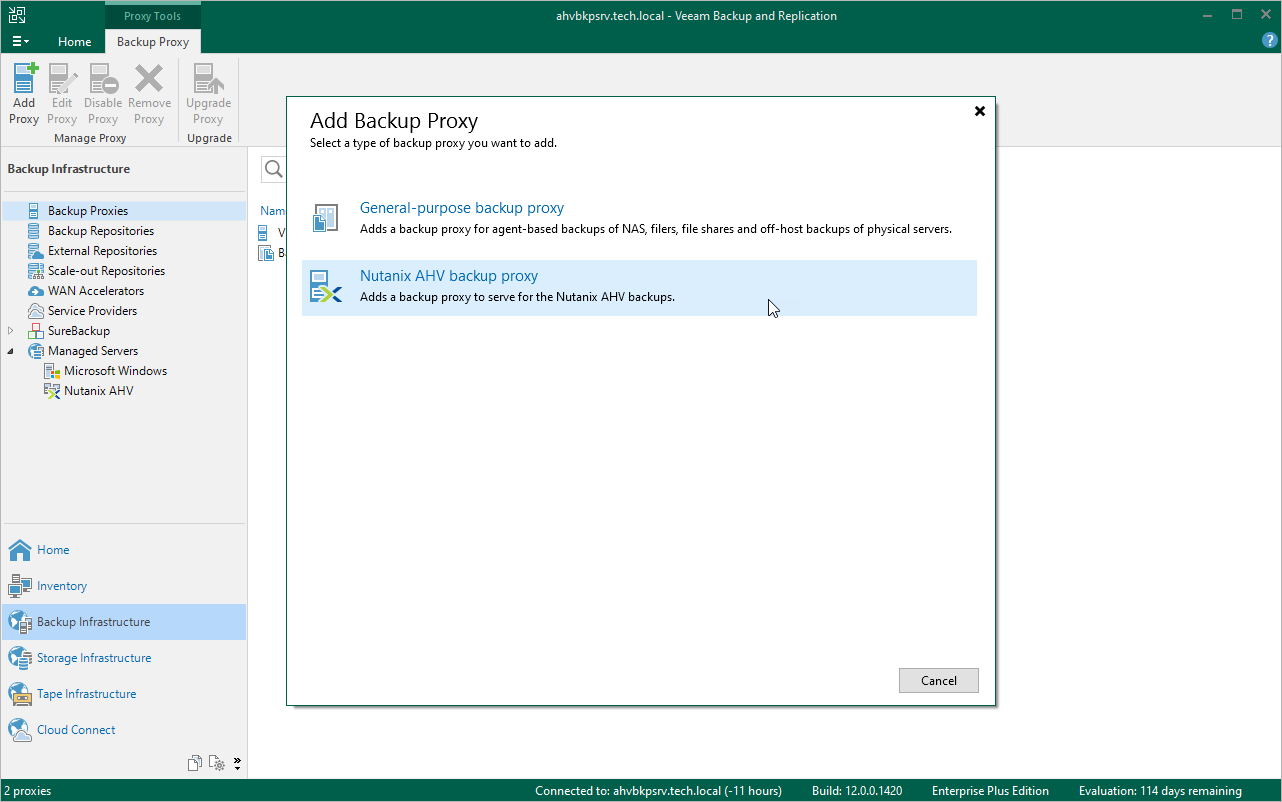
Task: Select Microsoft Windows under Managed Servers
Action: [116, 371]
